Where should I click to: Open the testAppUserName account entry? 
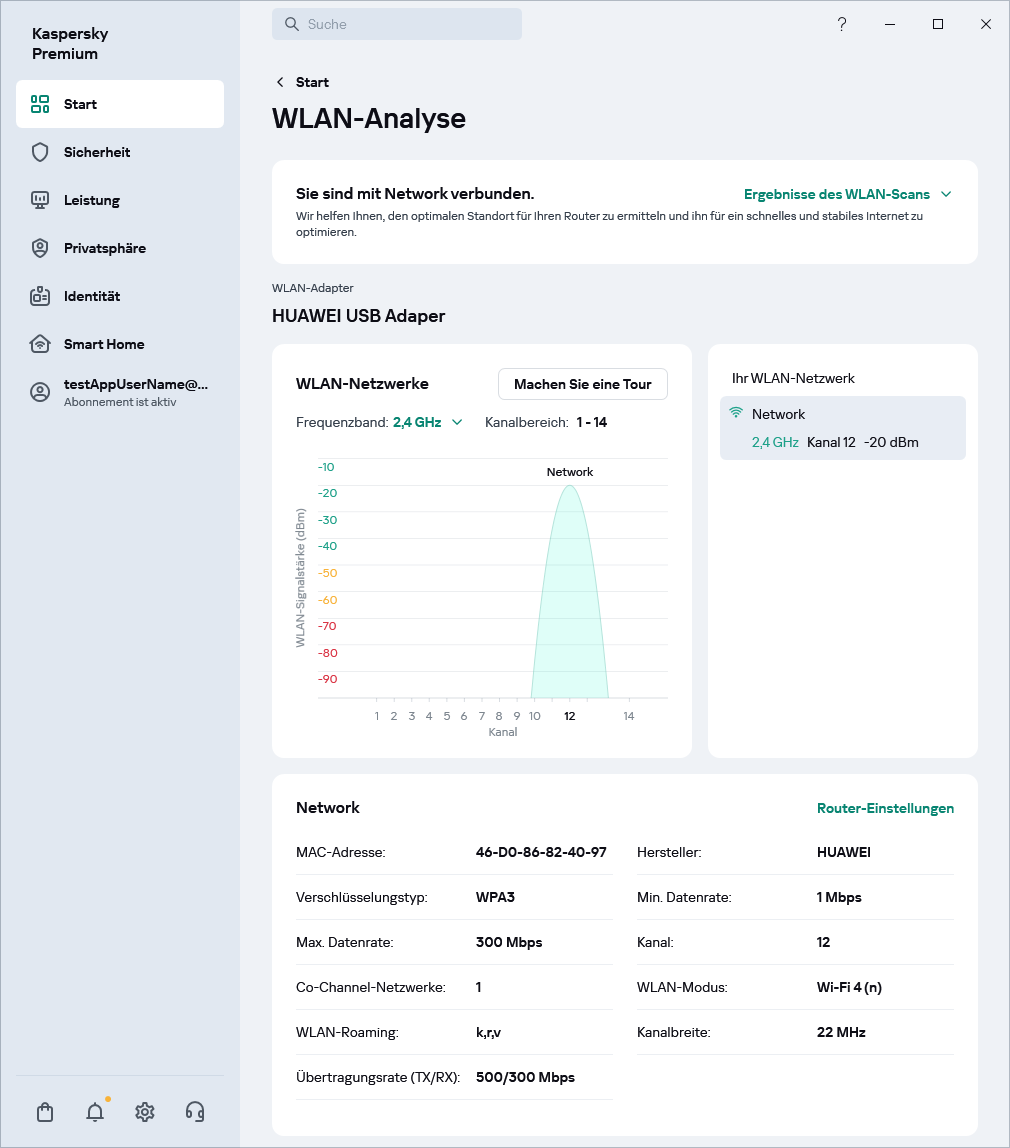(x=120, y=390)
